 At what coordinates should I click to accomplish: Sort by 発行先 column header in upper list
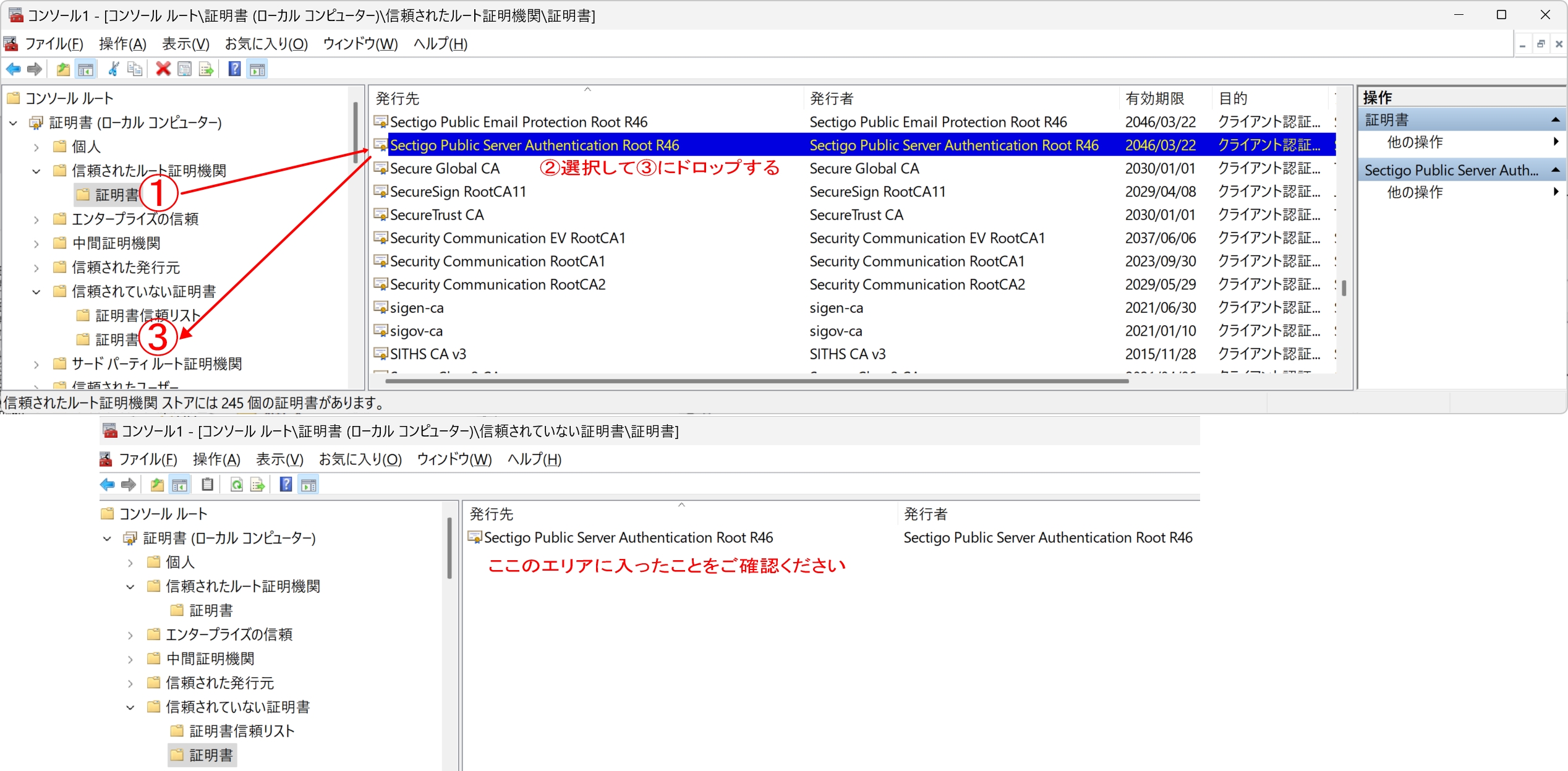pos(587,98)
